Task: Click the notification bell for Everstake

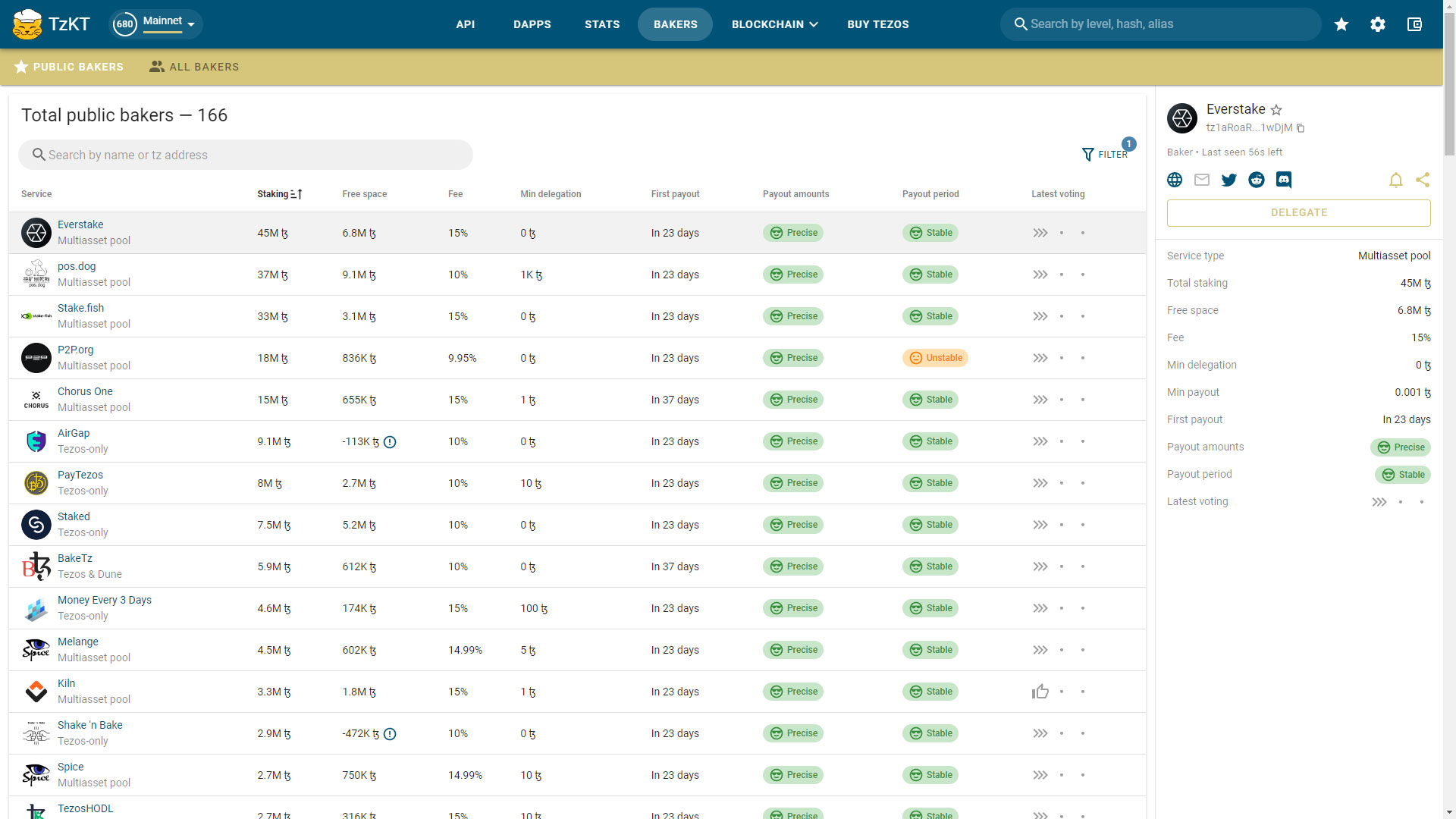Action: pyautogui.click(x=1396, y=180)
